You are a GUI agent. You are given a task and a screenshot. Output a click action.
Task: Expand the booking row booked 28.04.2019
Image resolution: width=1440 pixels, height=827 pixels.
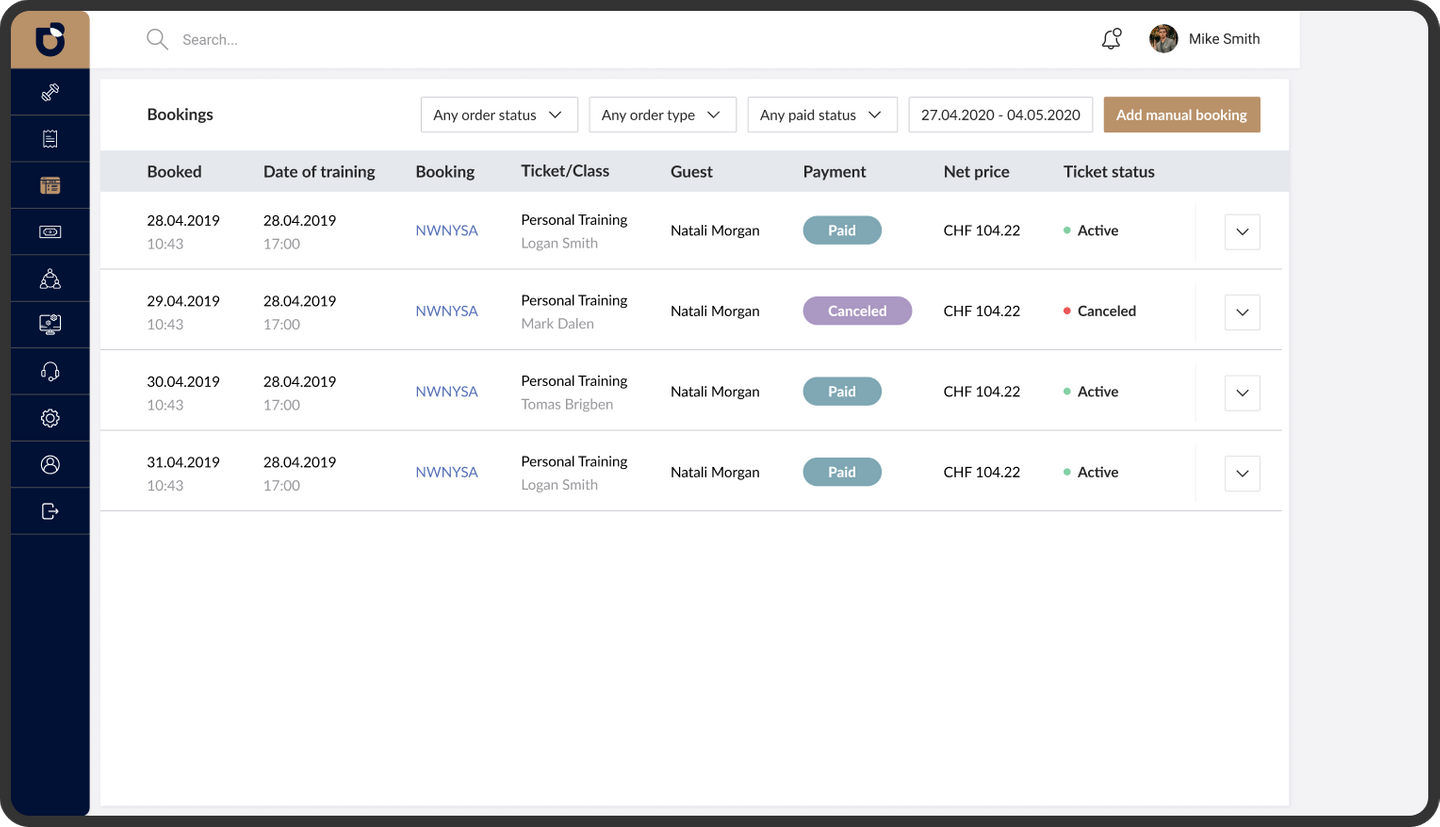click(1242, 231)
